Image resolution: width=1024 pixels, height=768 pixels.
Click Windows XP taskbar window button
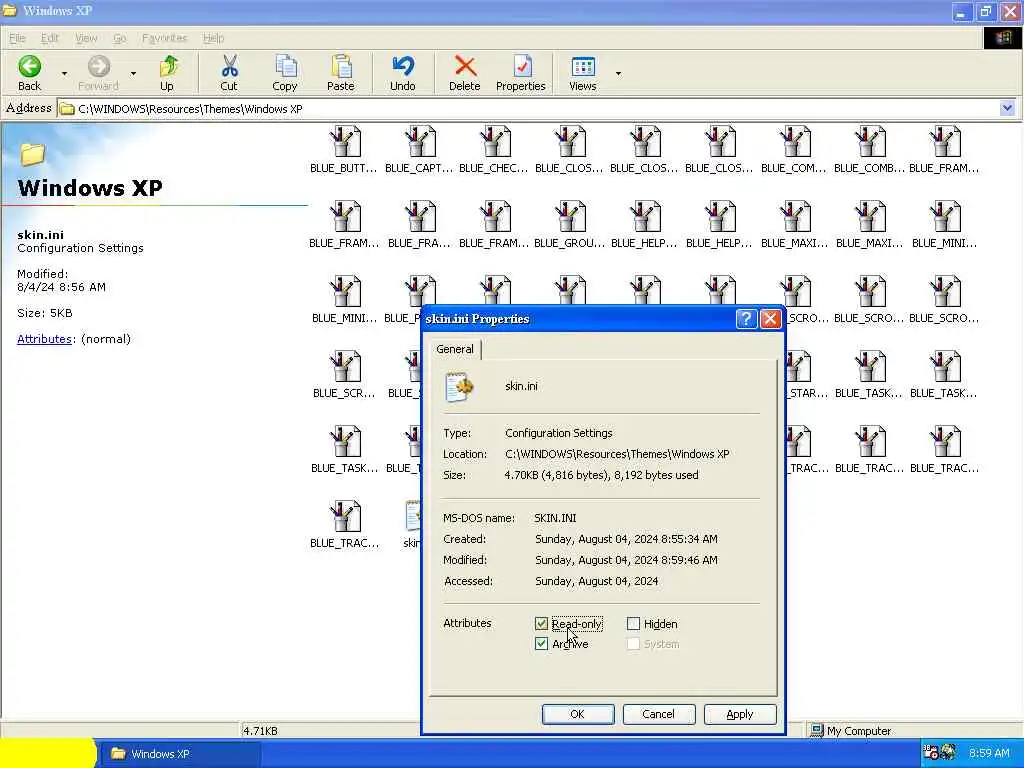181,754
